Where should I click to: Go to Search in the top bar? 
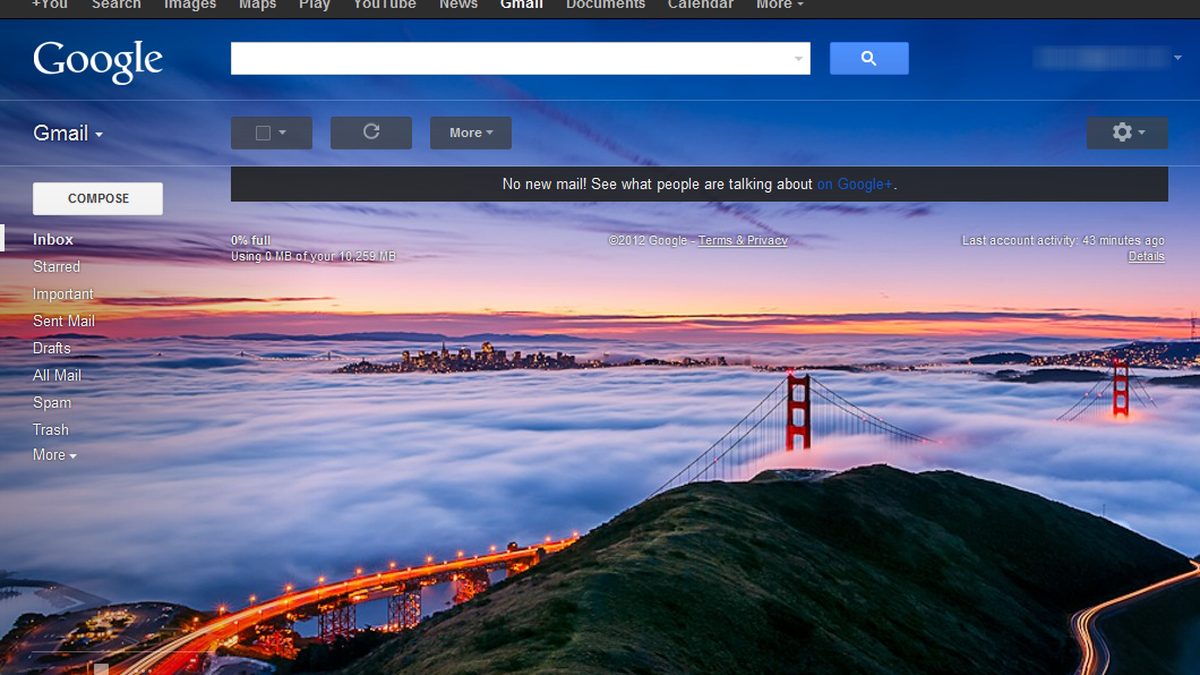116,5
